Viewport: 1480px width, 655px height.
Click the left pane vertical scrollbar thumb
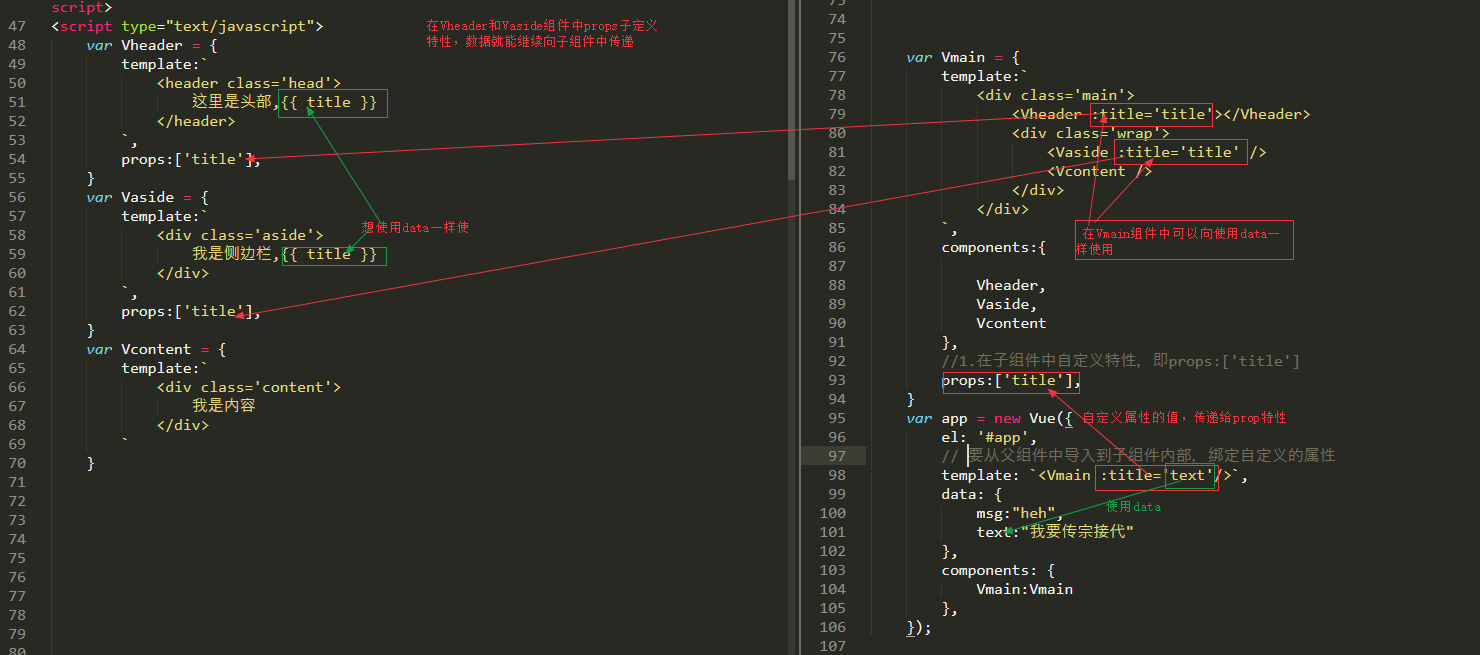[792, 90]
